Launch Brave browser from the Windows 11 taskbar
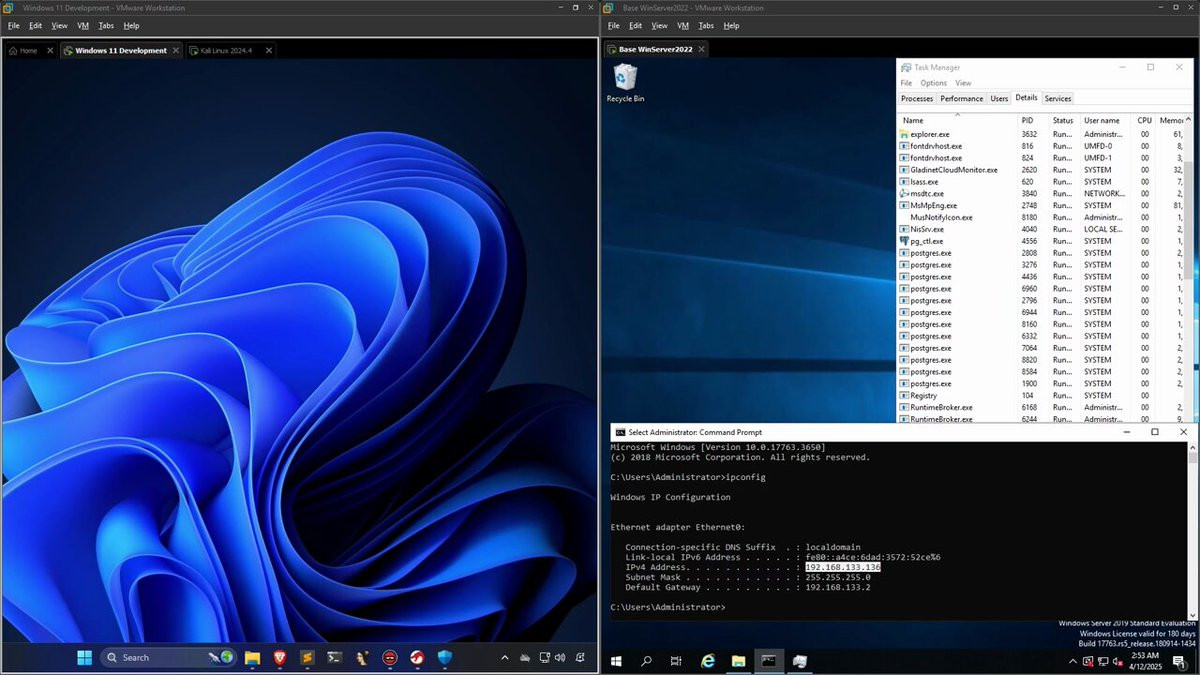1200x675 pixels. point(280,657)
